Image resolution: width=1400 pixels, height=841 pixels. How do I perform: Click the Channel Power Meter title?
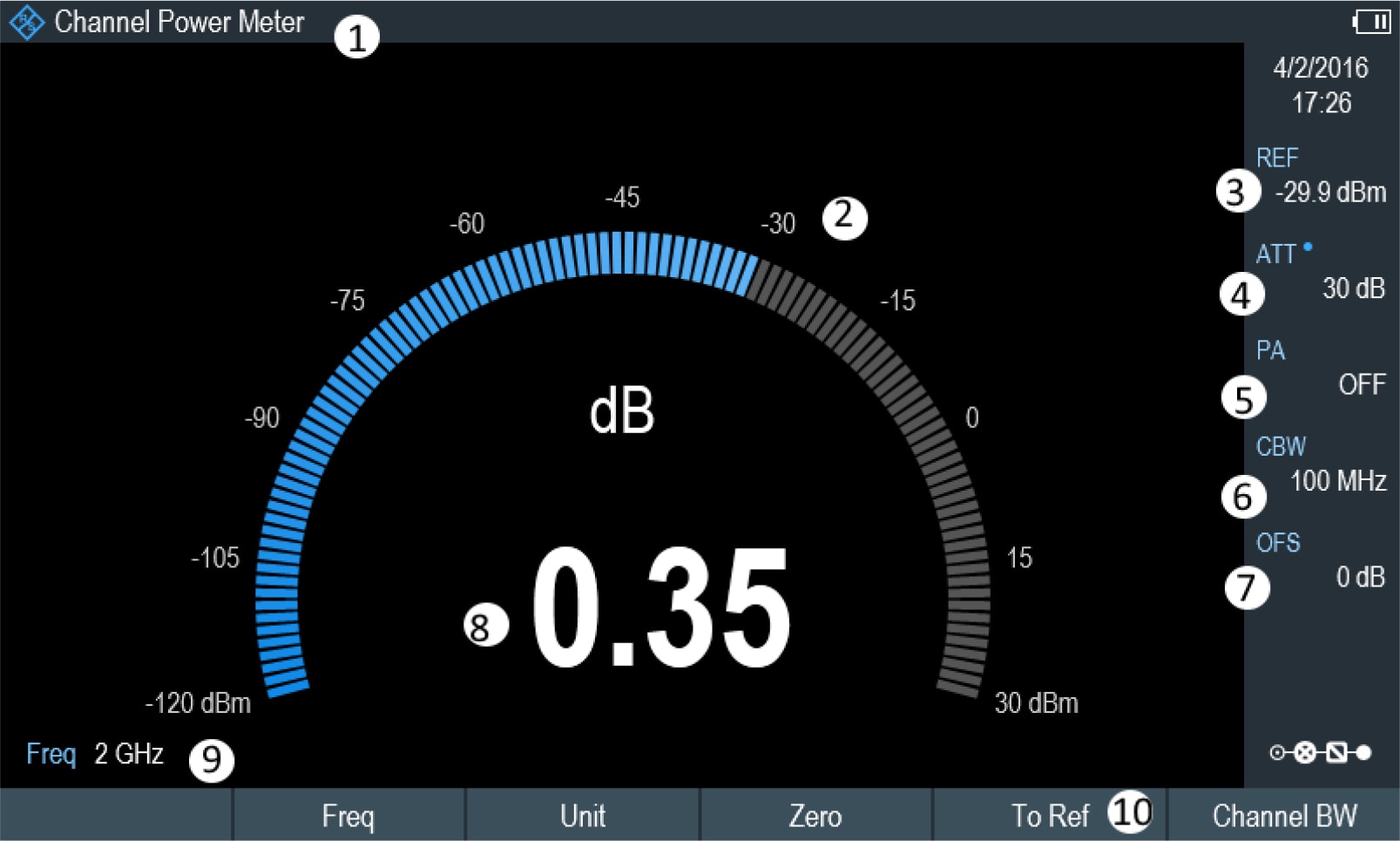coord(179,22)
